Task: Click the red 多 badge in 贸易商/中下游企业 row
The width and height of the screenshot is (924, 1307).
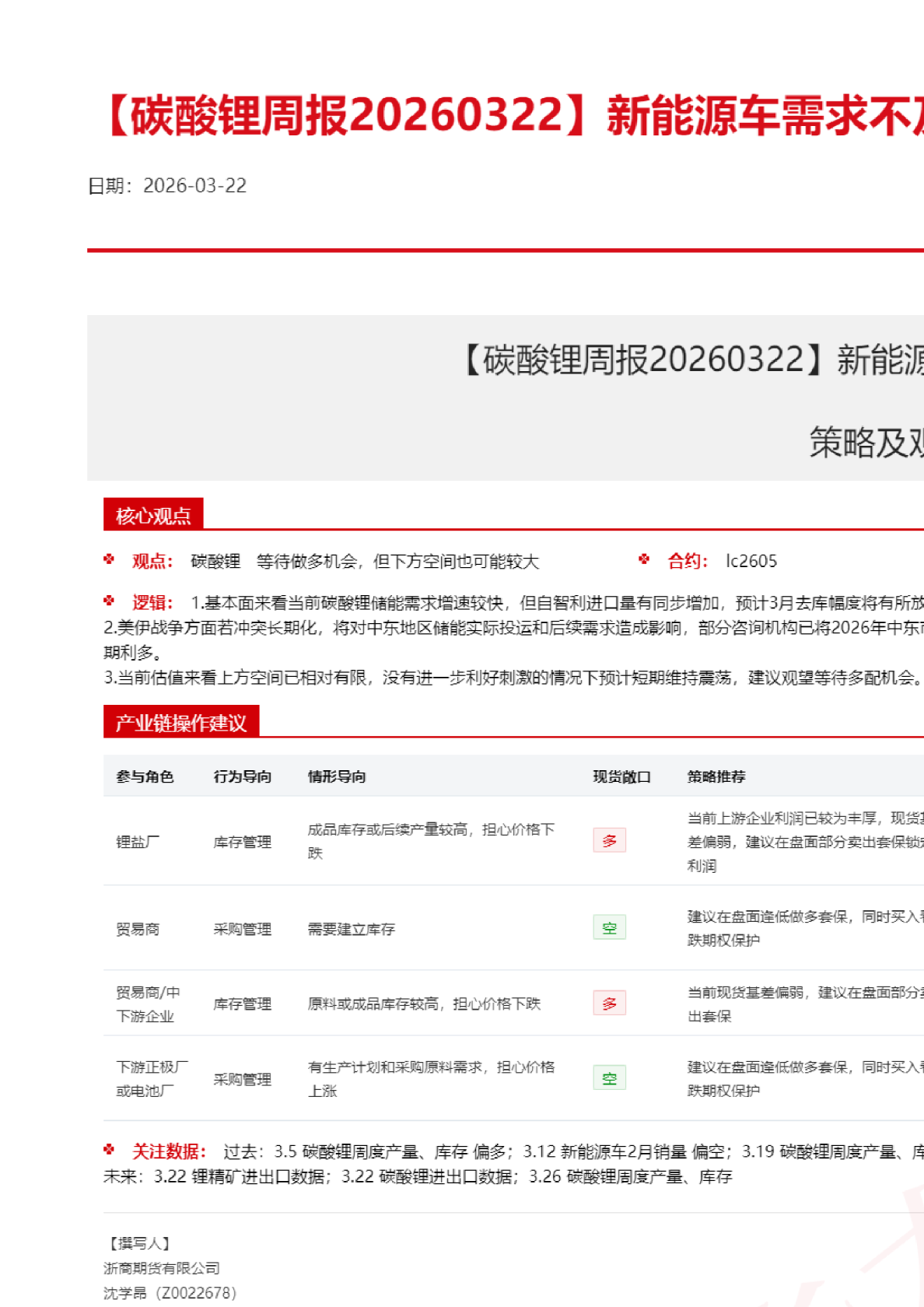Action: 609,1003
